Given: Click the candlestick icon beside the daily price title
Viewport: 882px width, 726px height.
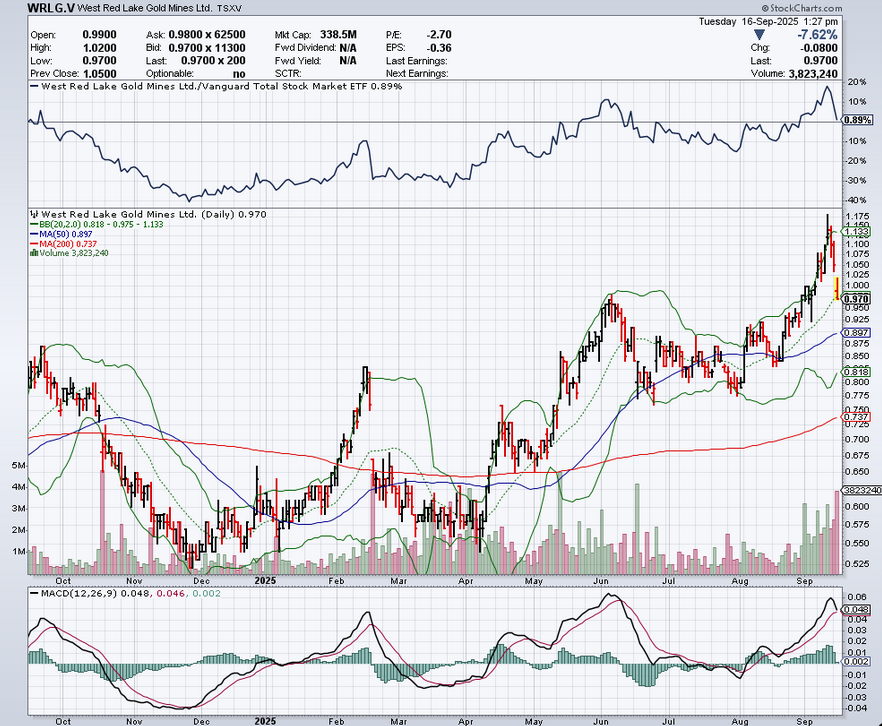Looking at the screenshot, I should click(34, 215).
